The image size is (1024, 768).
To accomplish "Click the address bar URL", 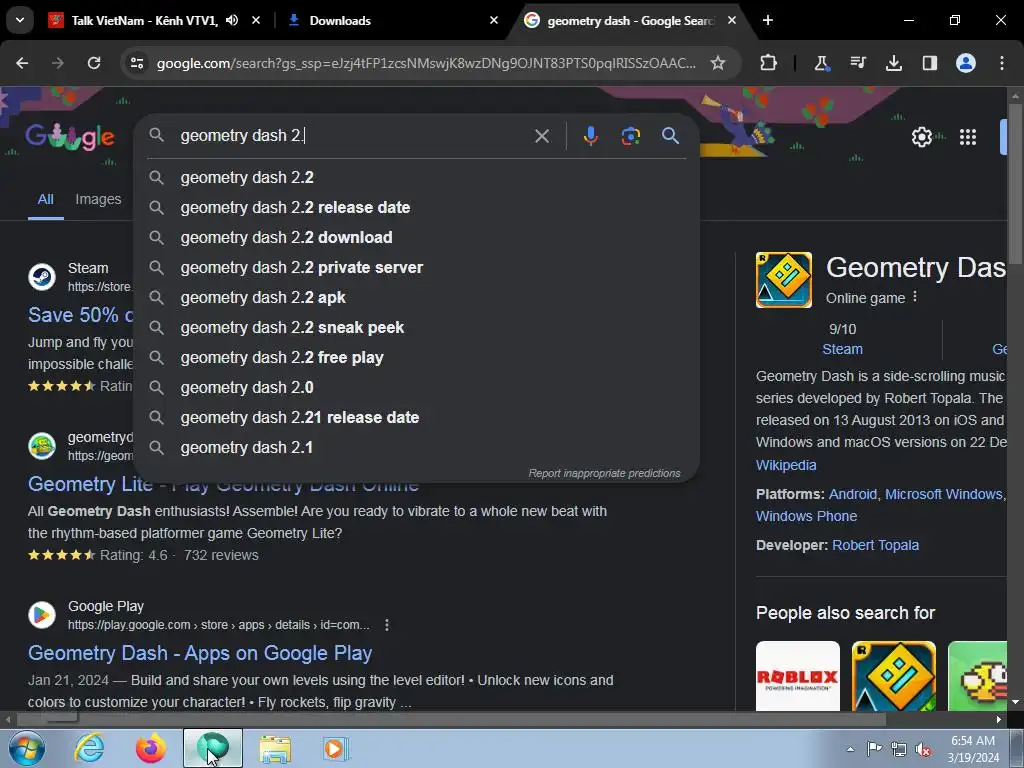I will pos(426,63).
